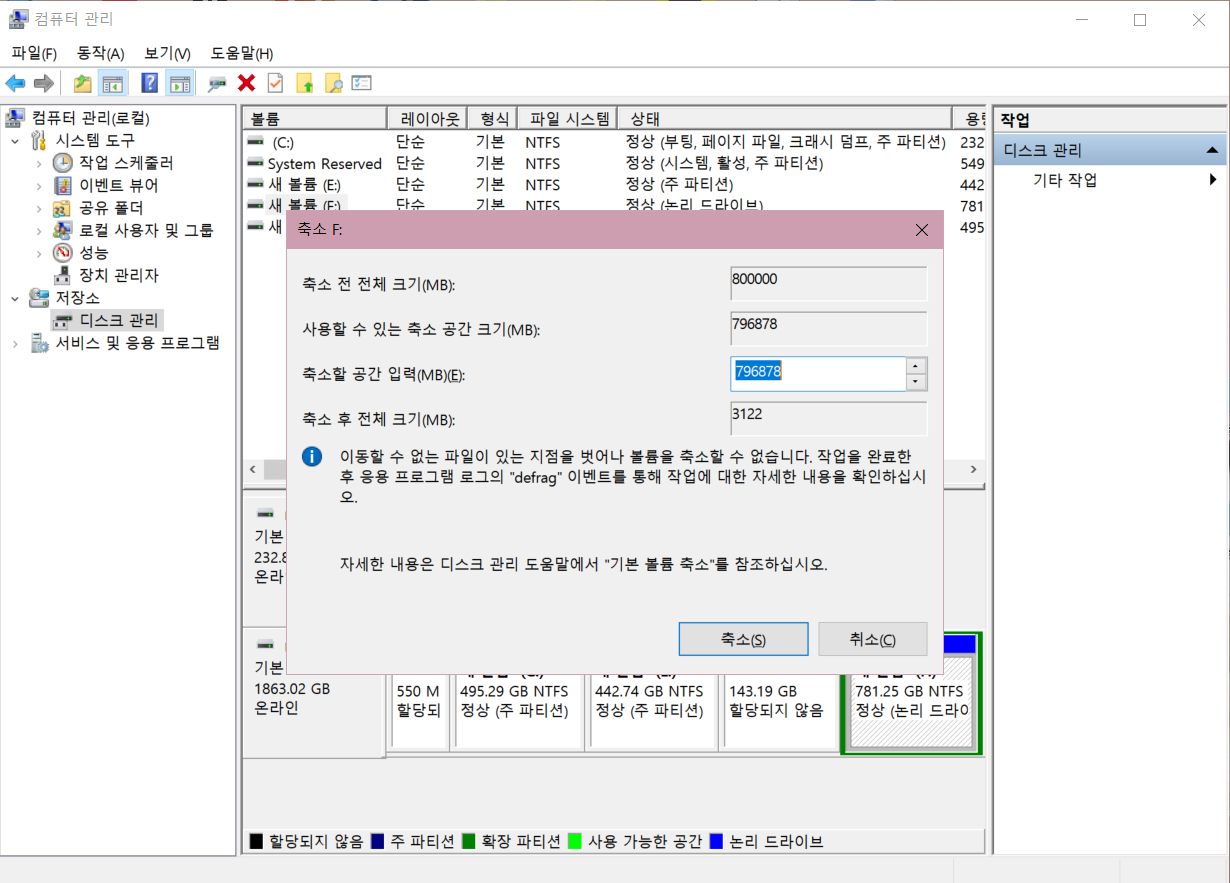Click the checkmark document toolbar icon
1230x883 pixels.
pyautogui.click(x=273, y=83)
